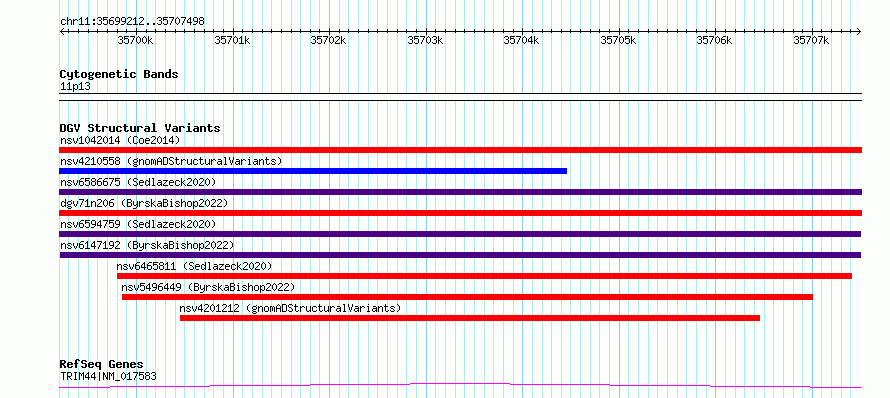
Task: Select the 11p13 cytogenetic band line
Action: (460, 97)
